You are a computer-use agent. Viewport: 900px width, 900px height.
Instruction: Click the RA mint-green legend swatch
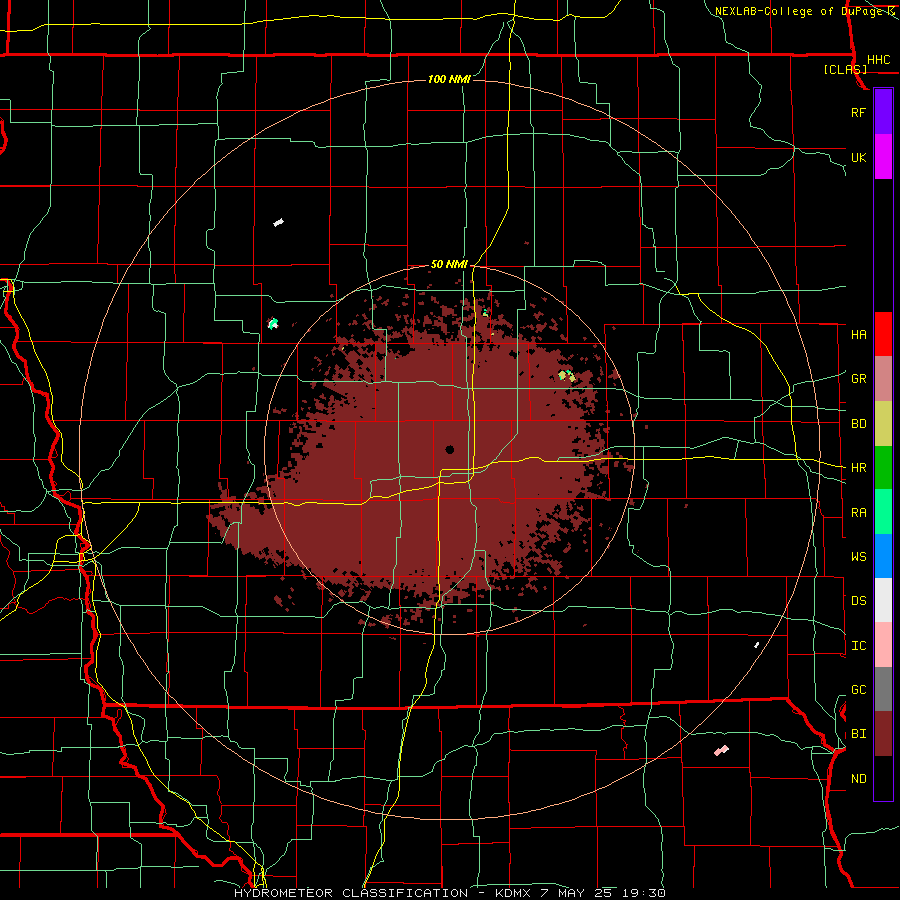[x=883, y=512]
